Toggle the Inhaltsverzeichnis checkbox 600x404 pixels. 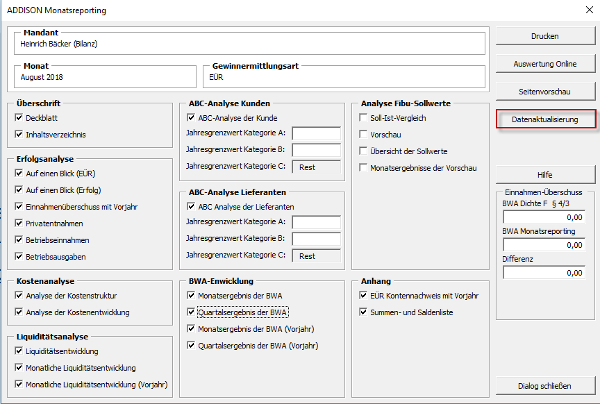tap(19, 134)
